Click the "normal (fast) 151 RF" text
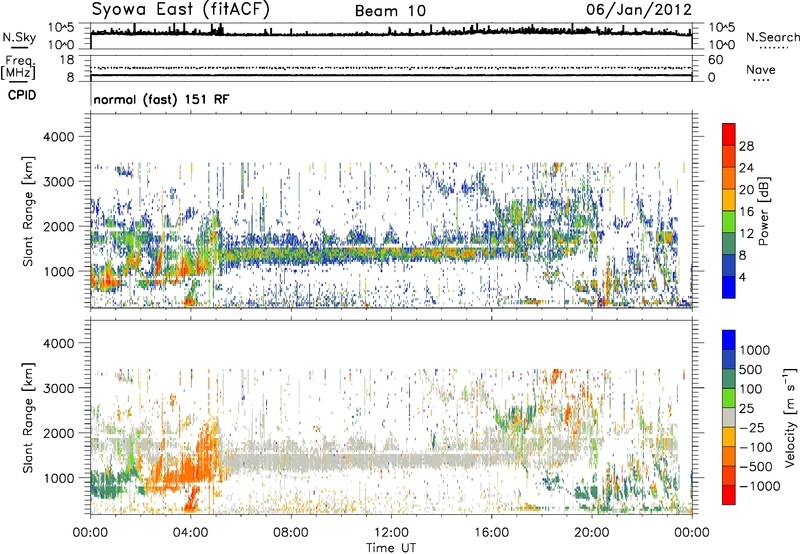 pos(161,99)
